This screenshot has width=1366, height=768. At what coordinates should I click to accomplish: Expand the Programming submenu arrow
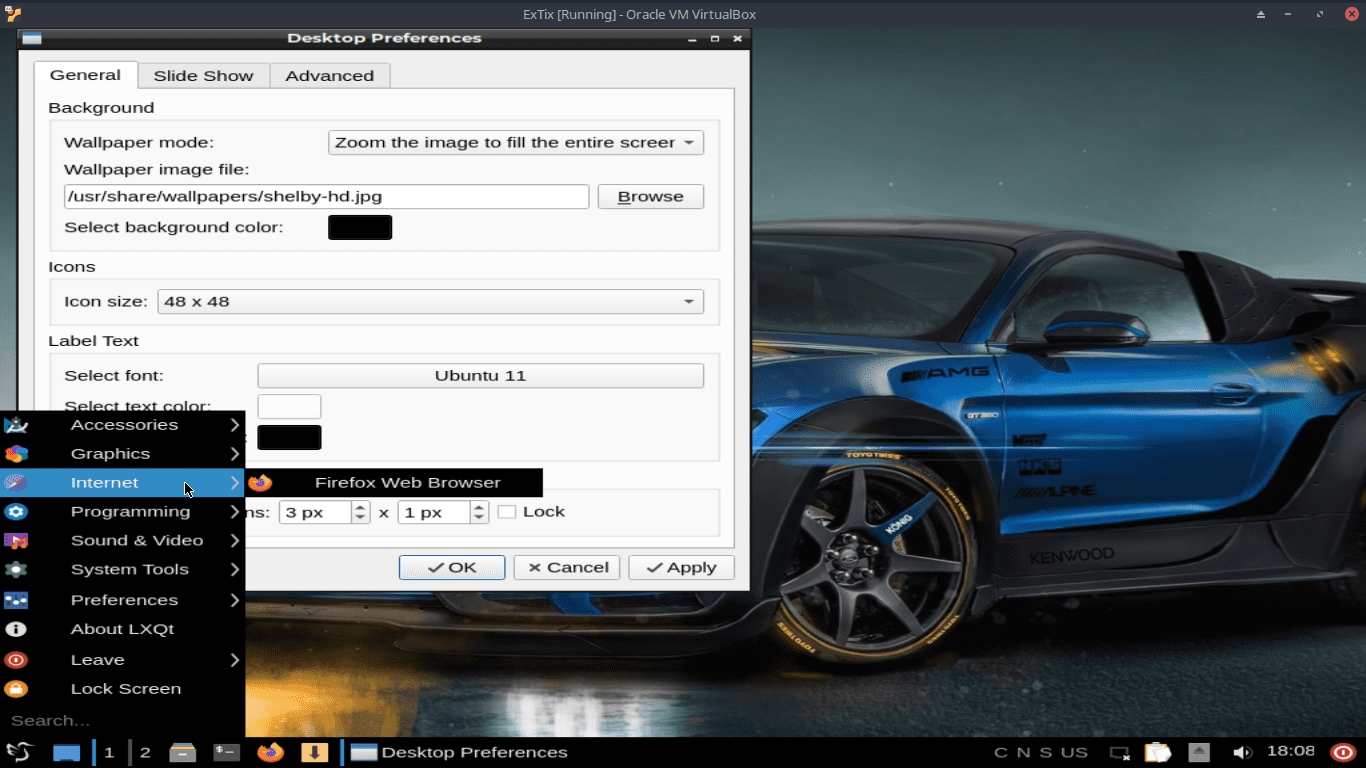pyautogui.click(x=235, y=512)
